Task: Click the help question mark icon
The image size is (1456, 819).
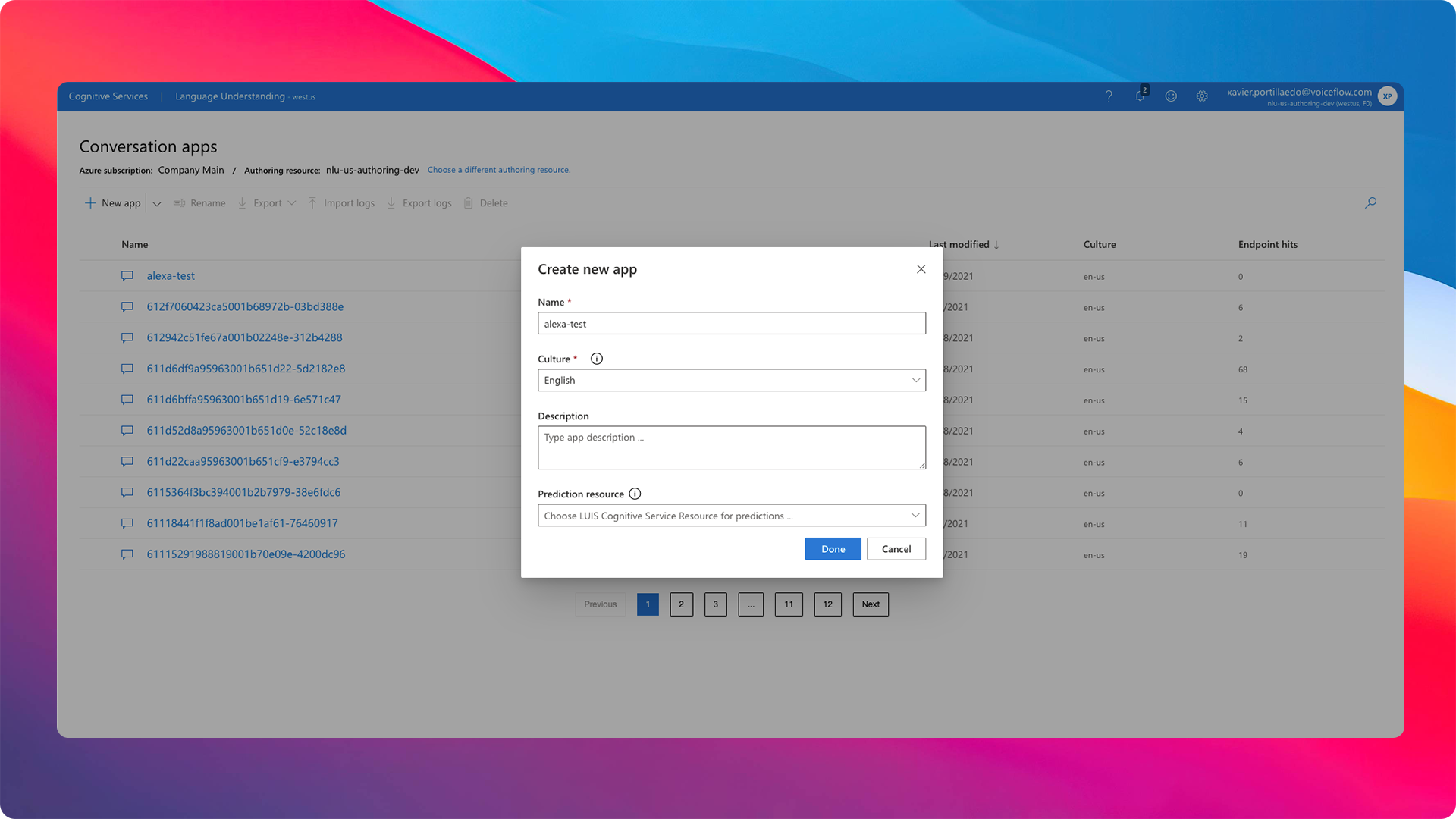Action: click(1109, 96)
